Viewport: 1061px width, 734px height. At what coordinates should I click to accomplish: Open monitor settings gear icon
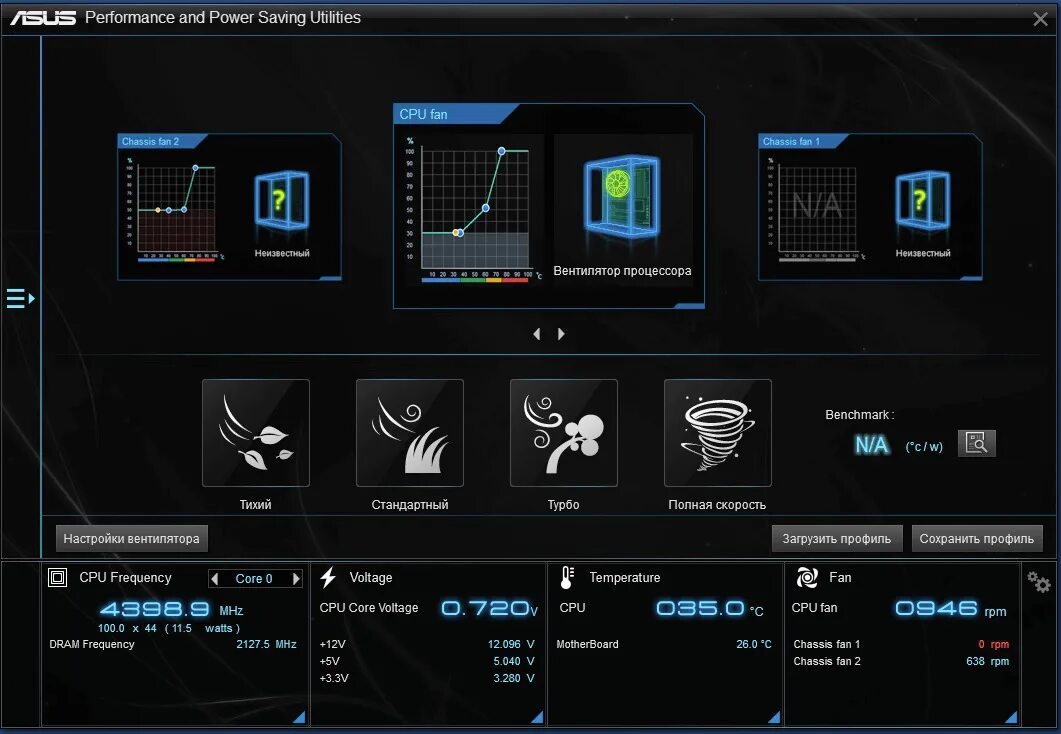[1039, 582]
